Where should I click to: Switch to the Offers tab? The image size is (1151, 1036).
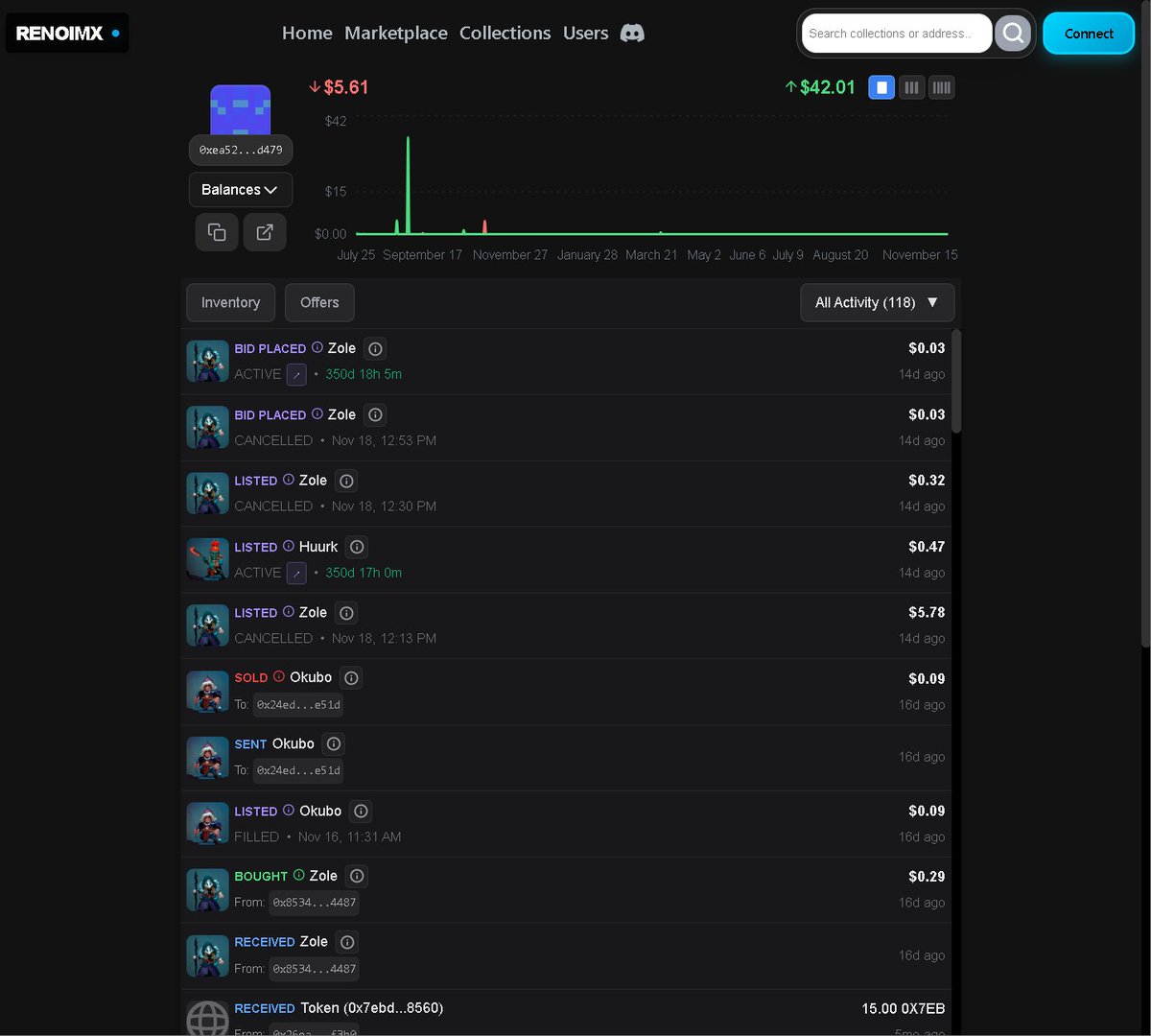tap(319, 303)
